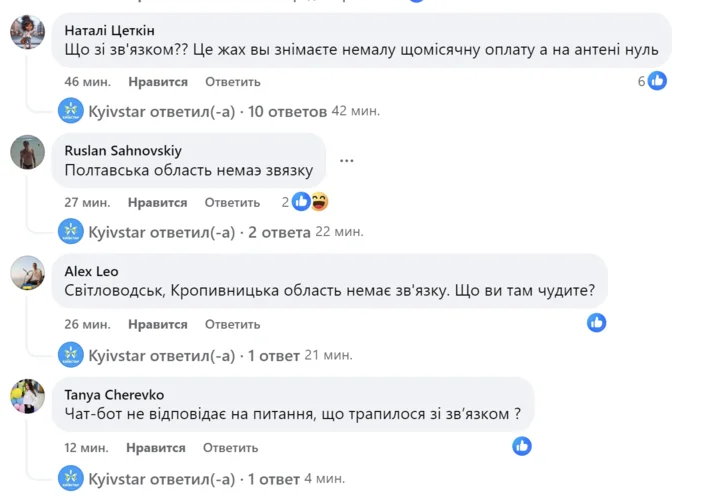Open the three-dots menu on Ruslan's comment
This screenshot has width=720, height=497.
347,160
